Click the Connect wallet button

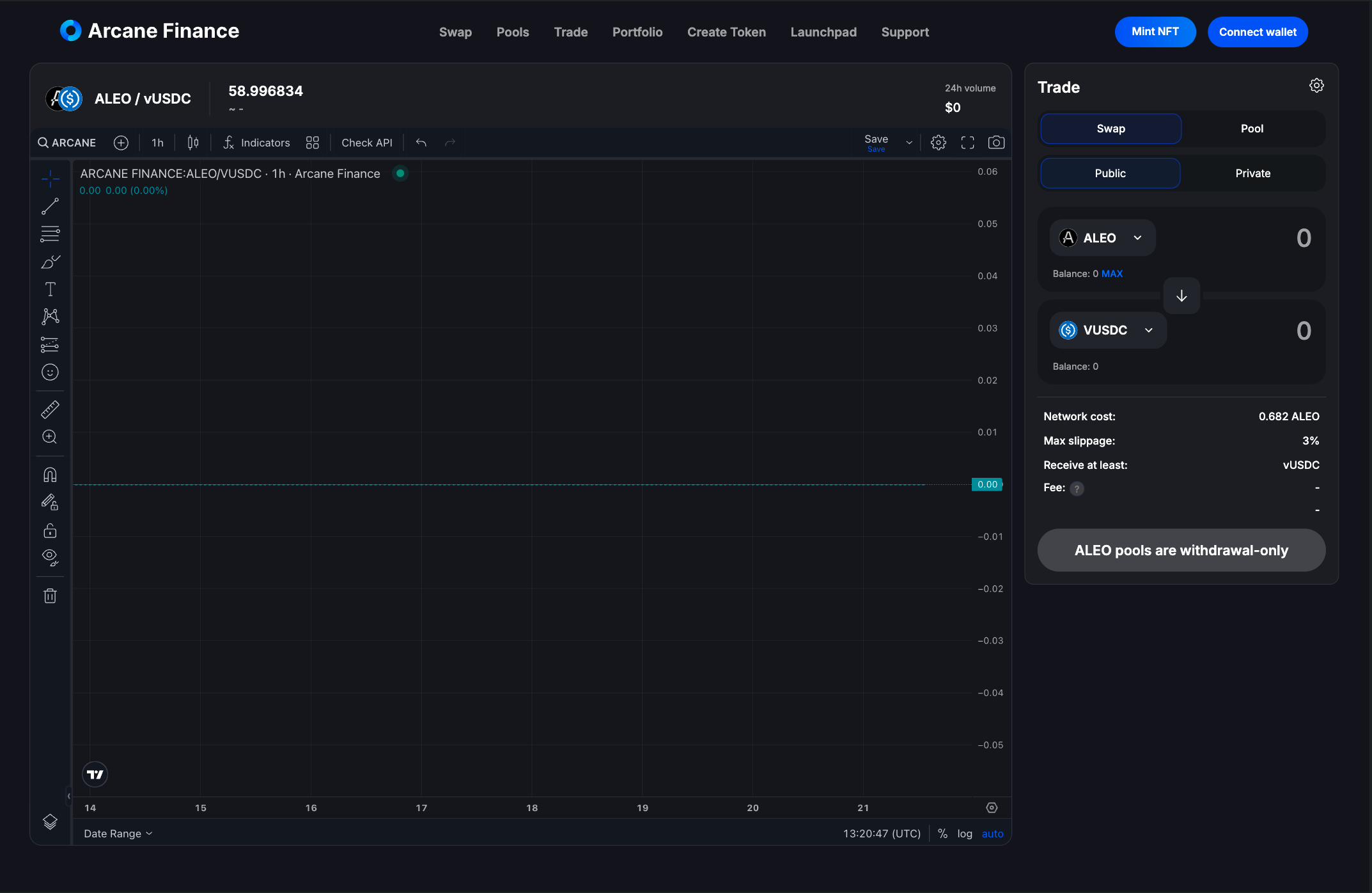point(1258,32)
